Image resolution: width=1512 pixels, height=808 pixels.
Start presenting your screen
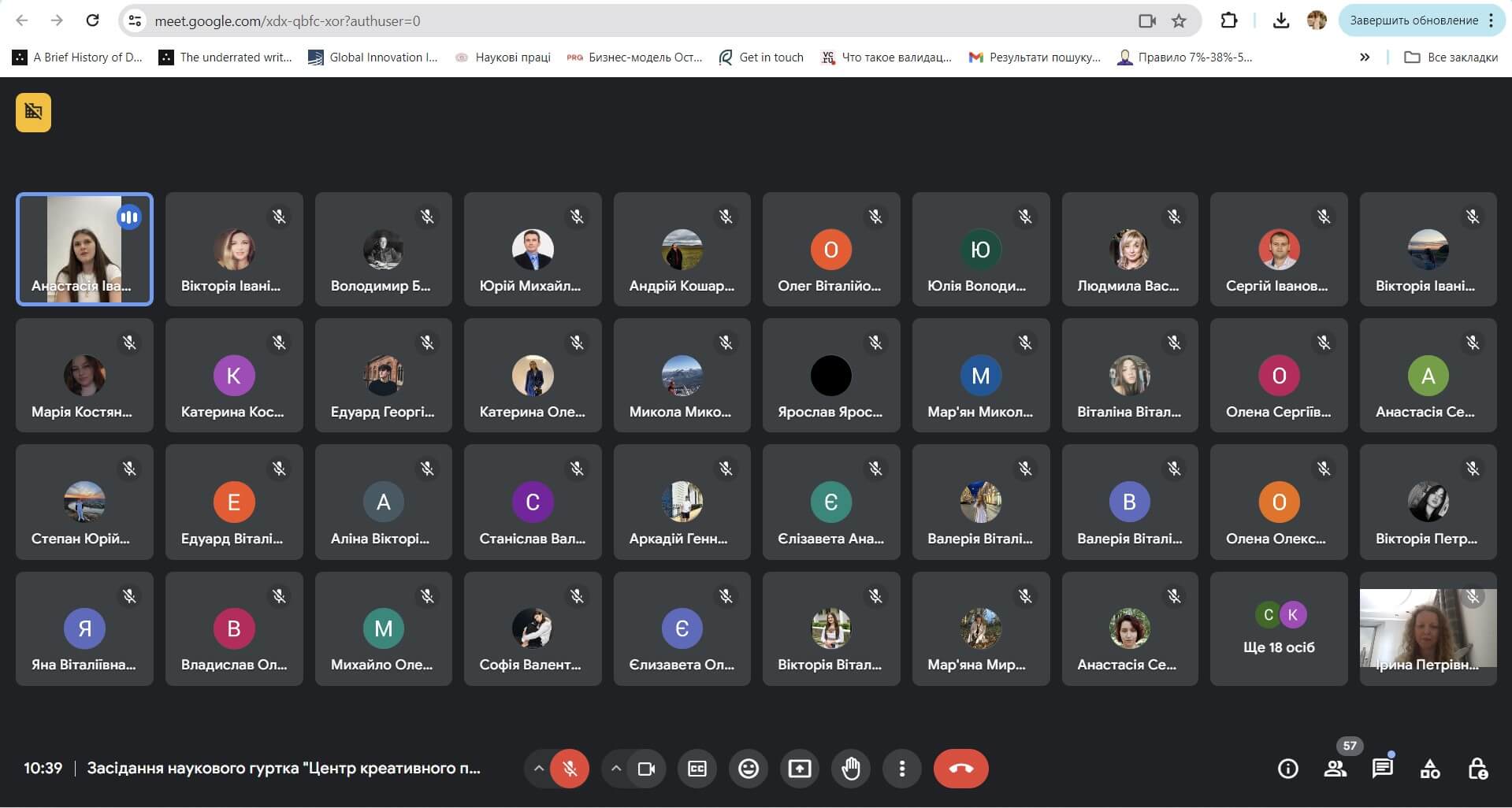point(800,769)
